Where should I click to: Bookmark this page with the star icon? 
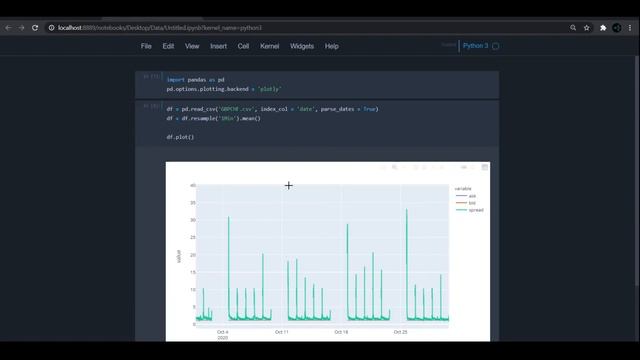(587, 28)
